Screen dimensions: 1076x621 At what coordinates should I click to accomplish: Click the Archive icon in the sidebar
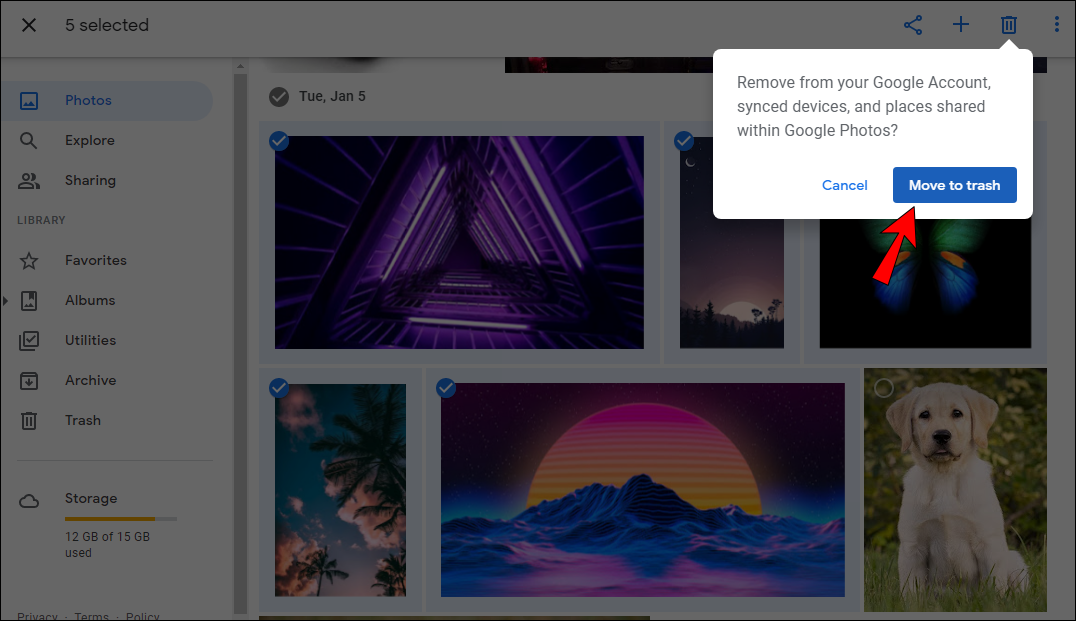29,380
